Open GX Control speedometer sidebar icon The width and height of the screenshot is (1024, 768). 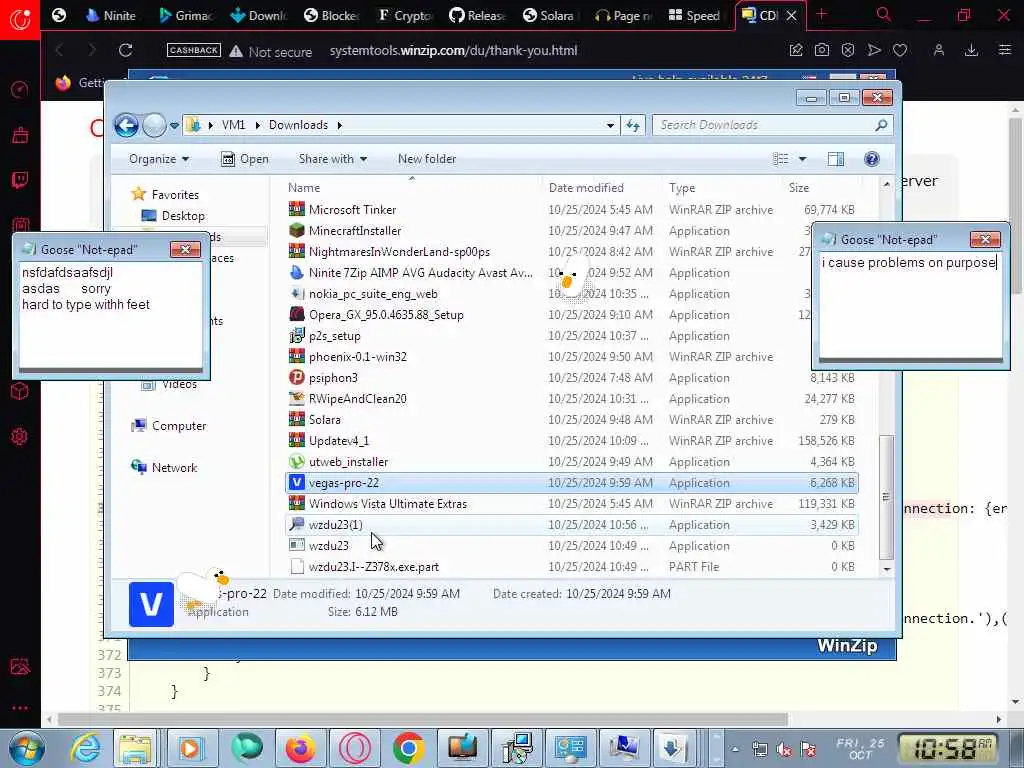click(20, 89)
